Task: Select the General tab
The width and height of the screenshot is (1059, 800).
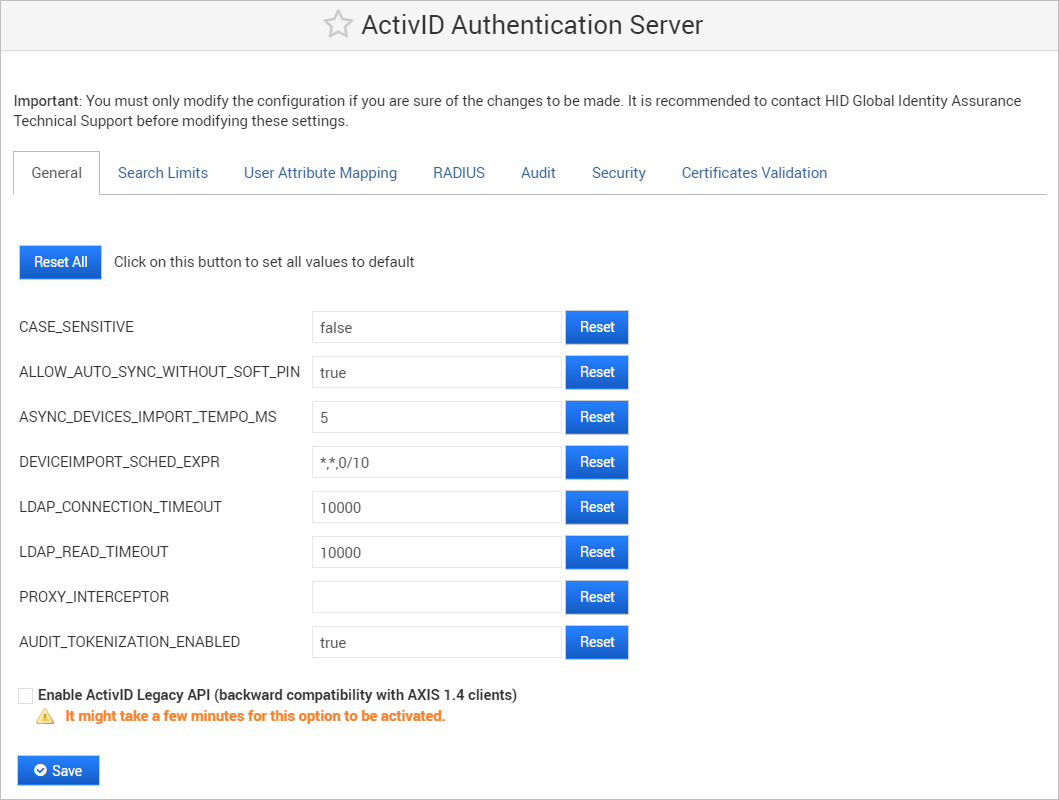Action: tap(56, 172)
